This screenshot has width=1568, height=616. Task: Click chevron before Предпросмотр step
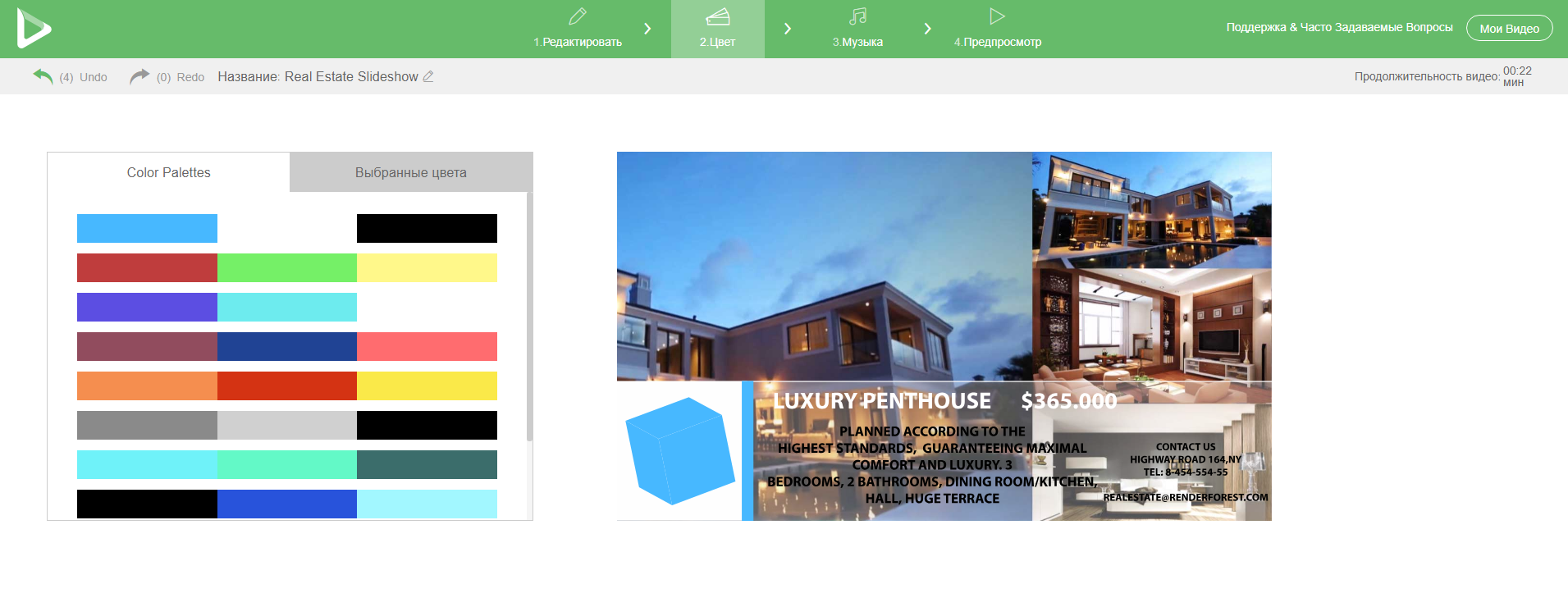927,29
